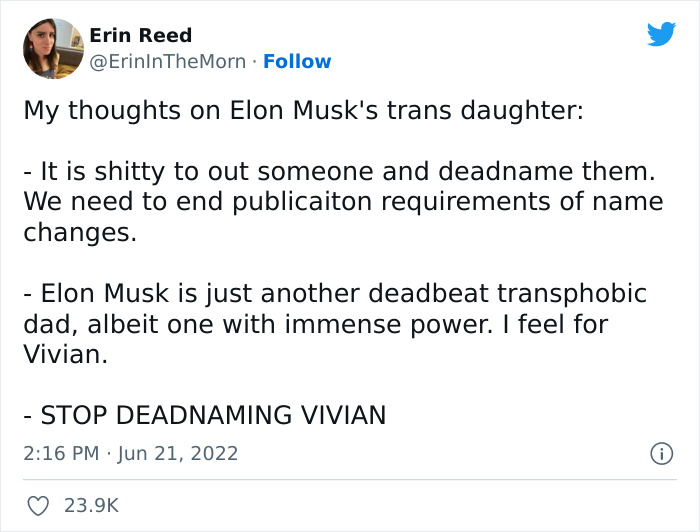Like the tweet with the heart icon

tap(38, 505)
